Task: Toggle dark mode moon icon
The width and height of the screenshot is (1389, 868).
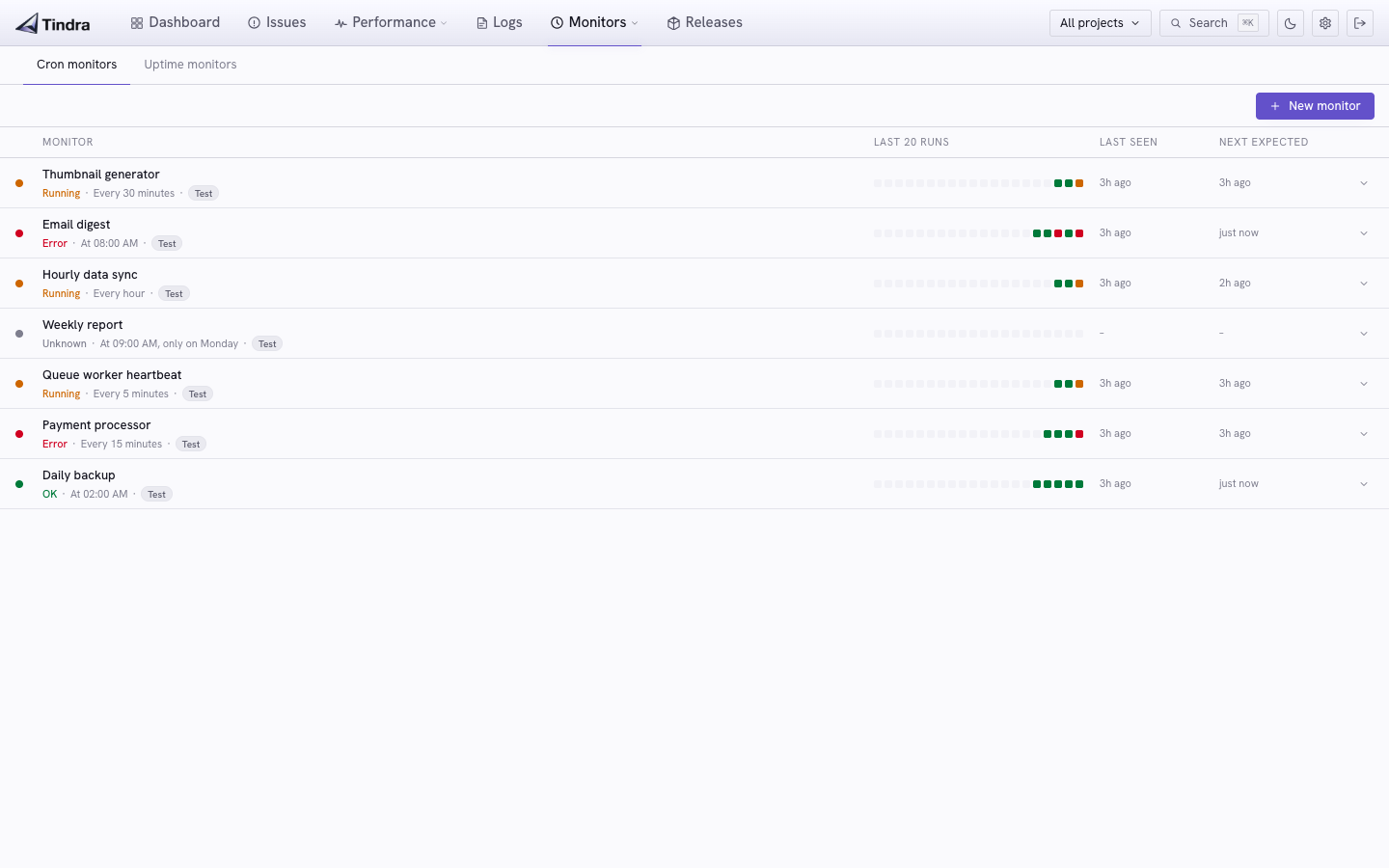Action: coord(1291,23)
